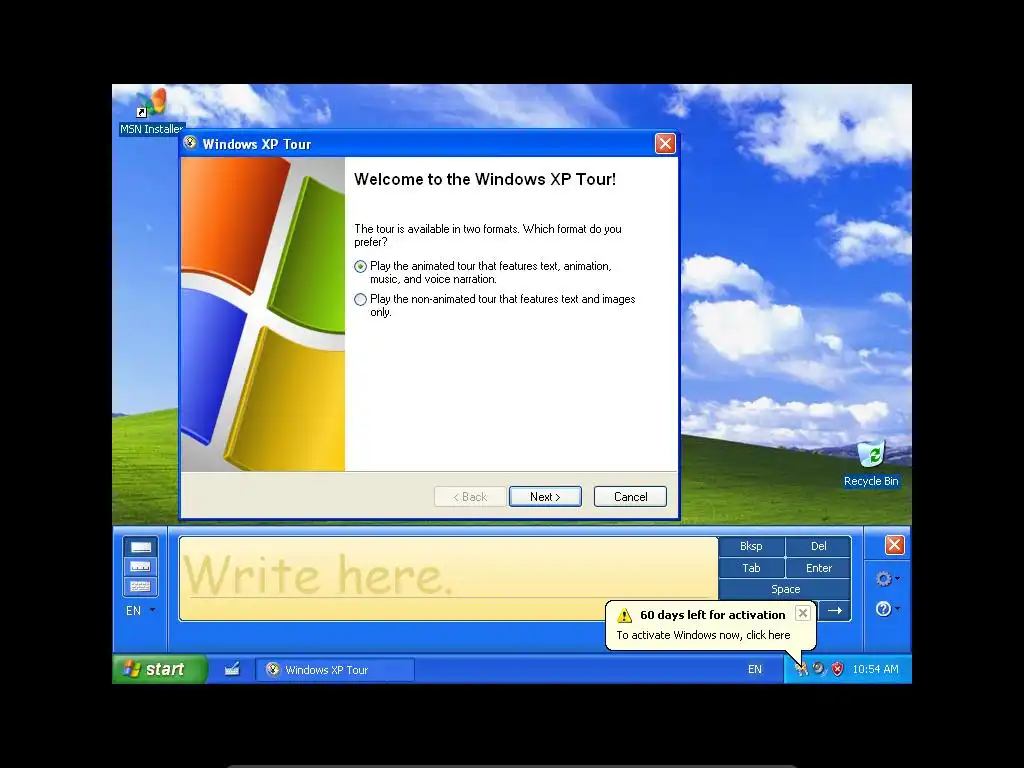Close the Windows XP Tour window
The height and width of the screenshot is (768, 1024).
tap(665, 144)
